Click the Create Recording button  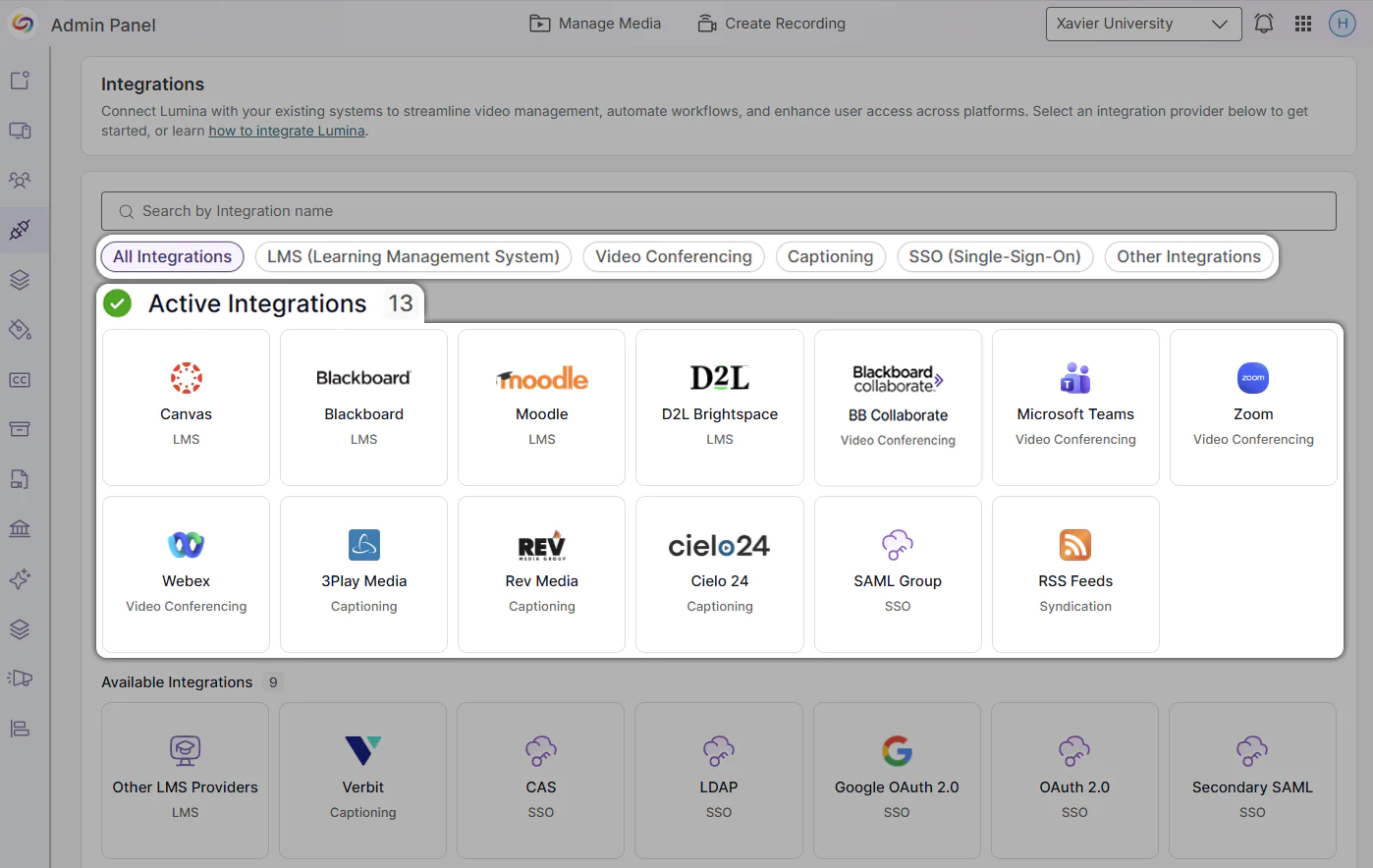771,24
